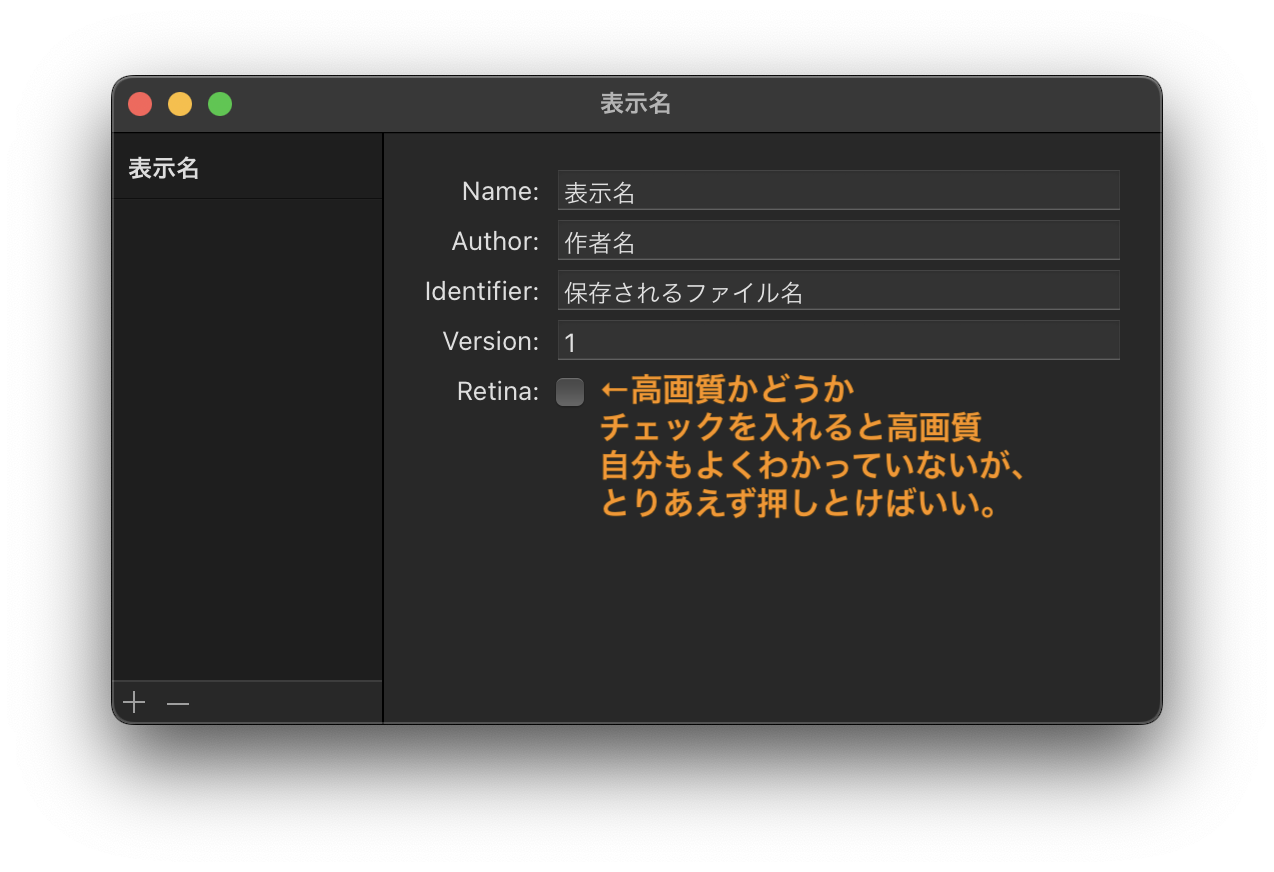Remove the selected entry using the − button
1274x872 pixels.
coord(178,703)
